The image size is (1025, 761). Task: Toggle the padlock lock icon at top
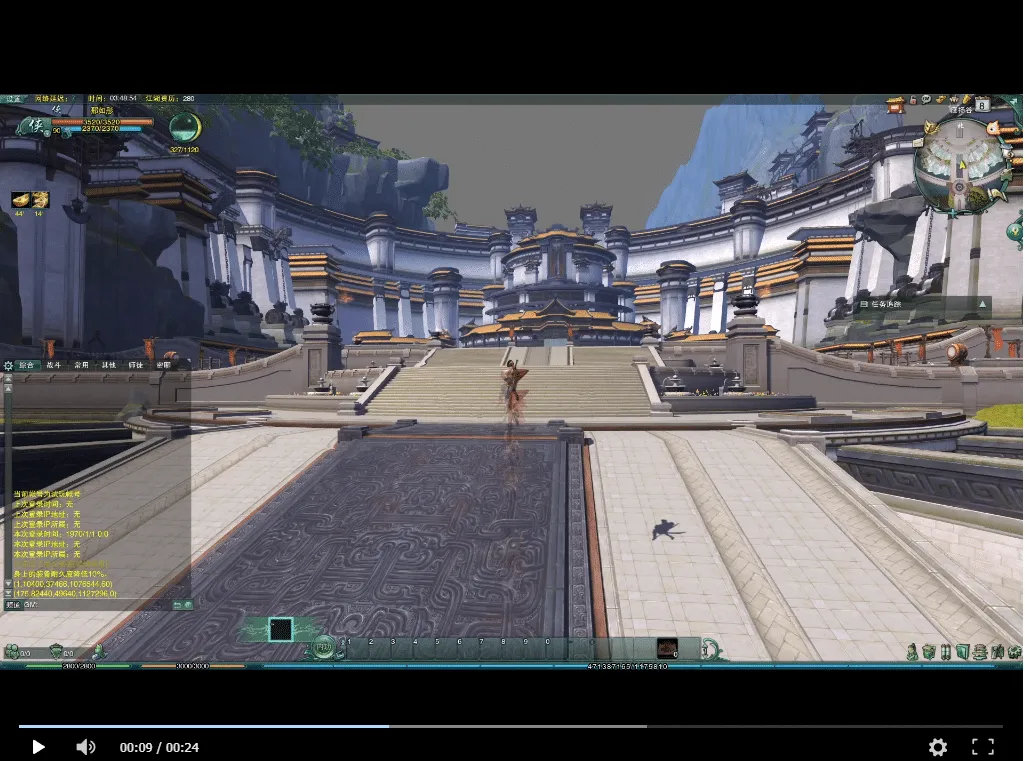913,100
